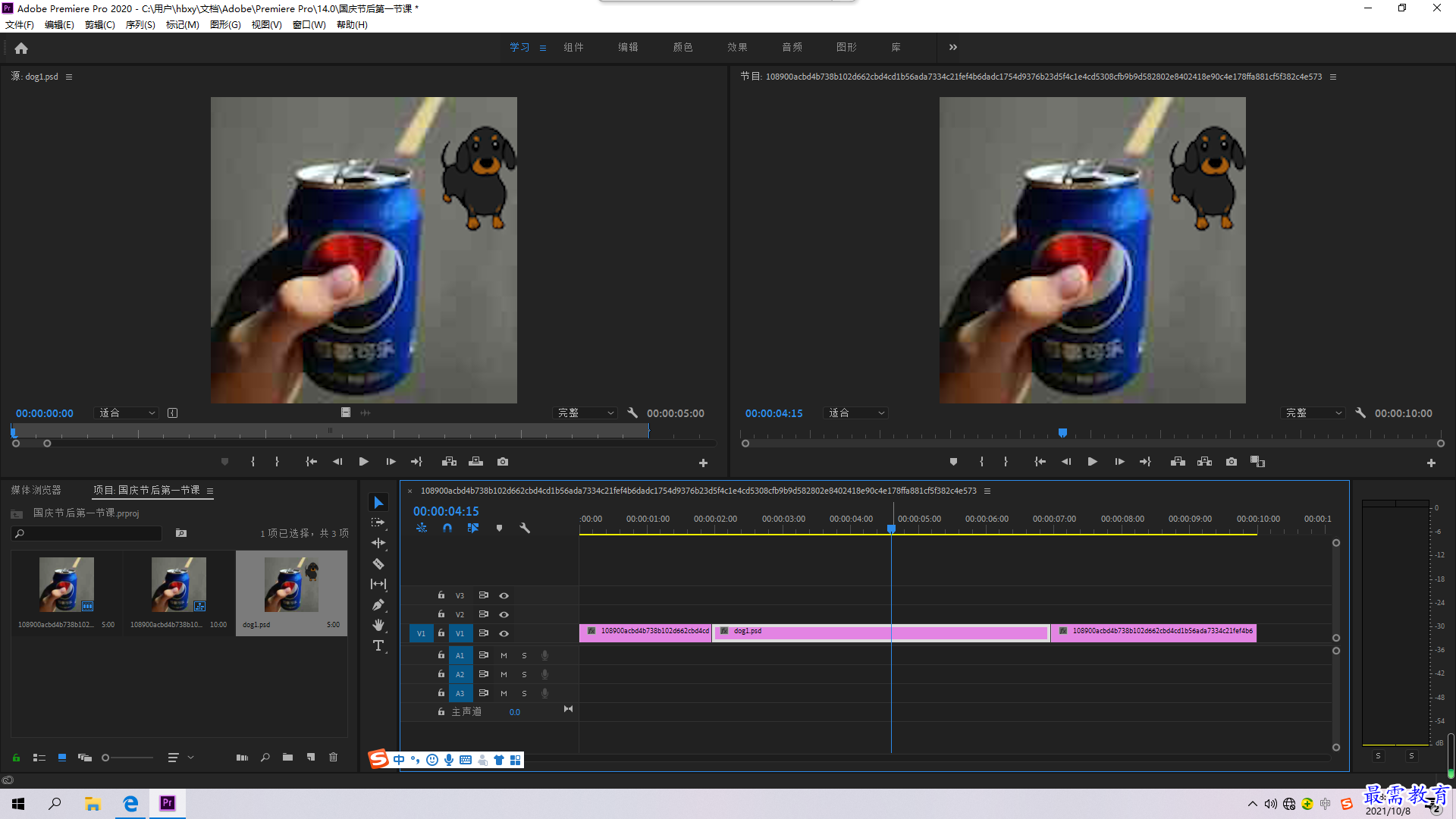
Task: Select the Track Select Forward tool
Action: pos(378,523)
